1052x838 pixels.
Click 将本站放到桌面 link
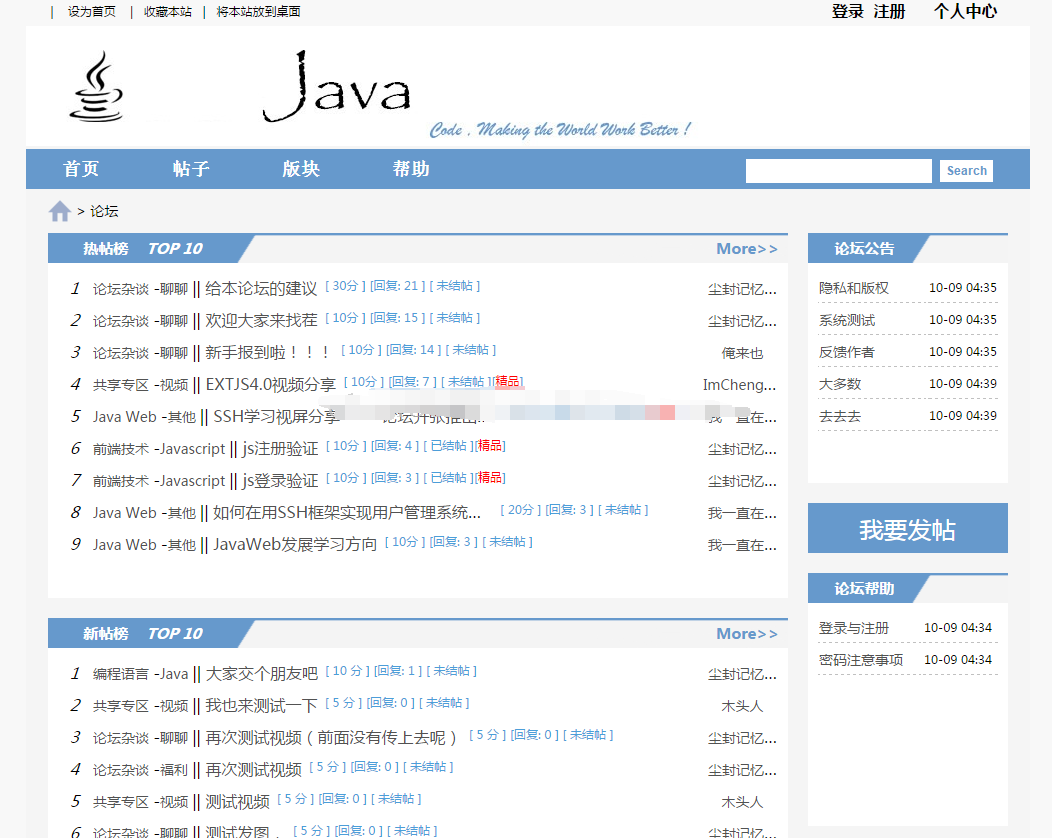pyautogui.click(x=258, y=11)
